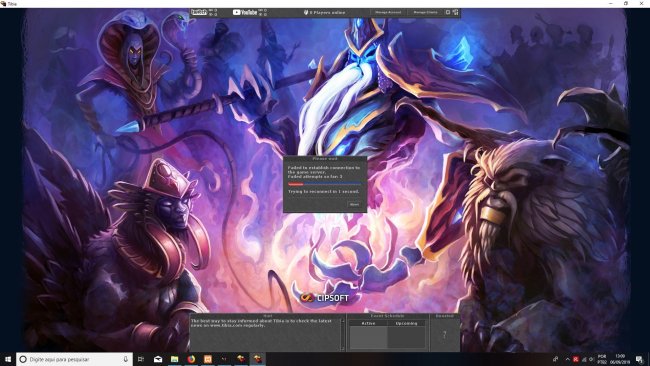Open the dark app icon after orange one

pyautogui.click(x=224, y=359)
